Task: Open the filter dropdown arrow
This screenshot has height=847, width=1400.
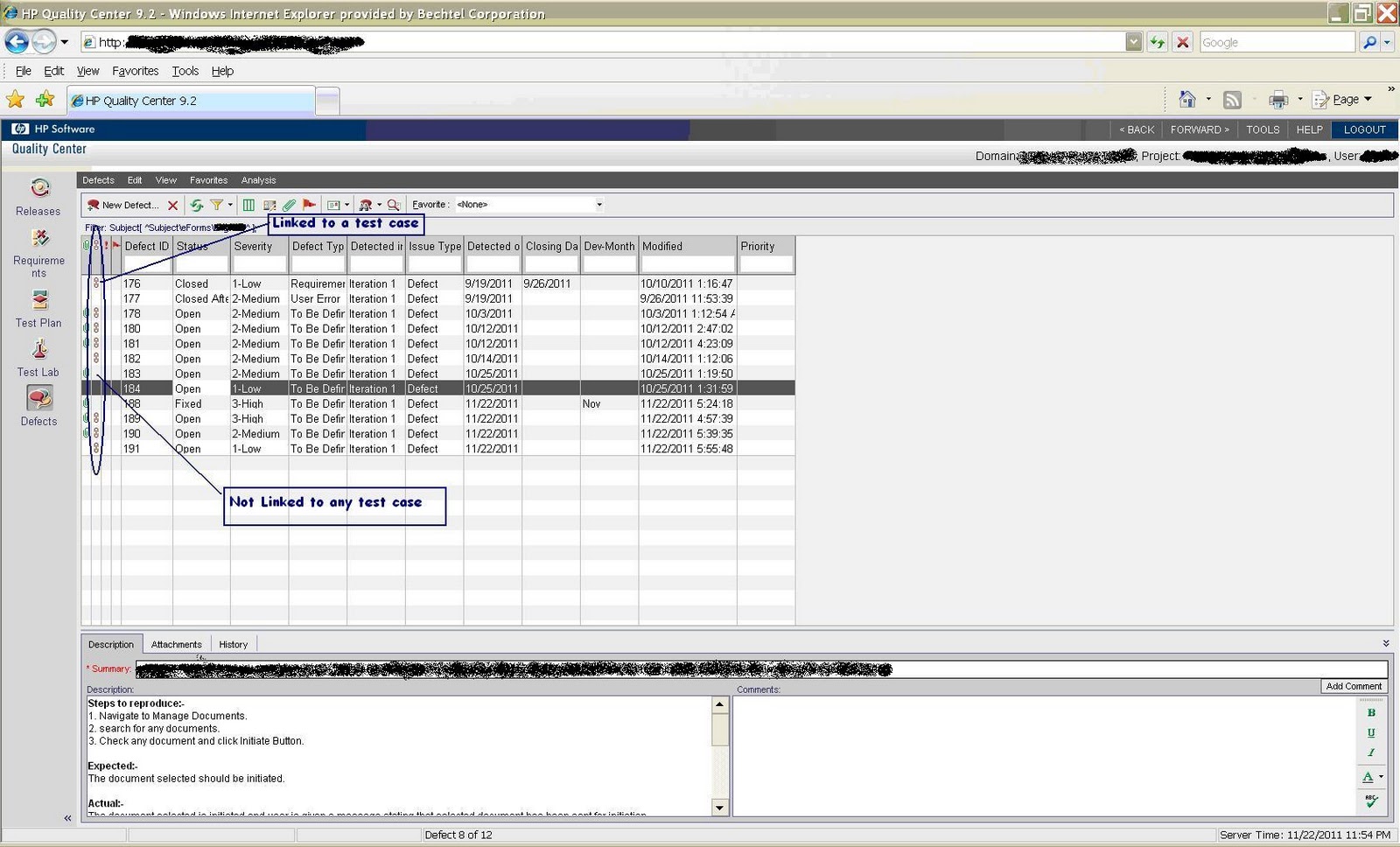Action: coord(230,205)
